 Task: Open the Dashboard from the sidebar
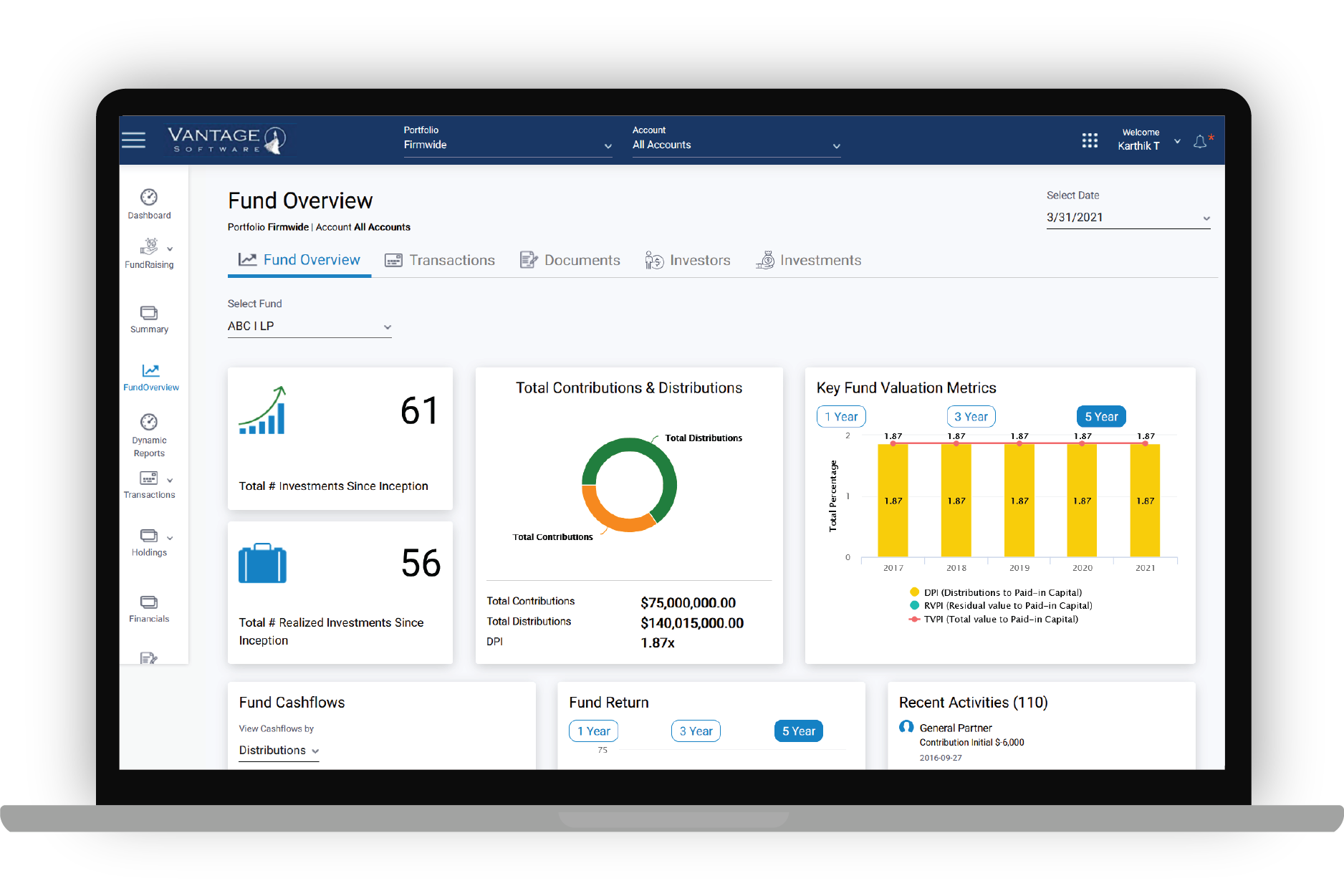(x=149, y=204)
